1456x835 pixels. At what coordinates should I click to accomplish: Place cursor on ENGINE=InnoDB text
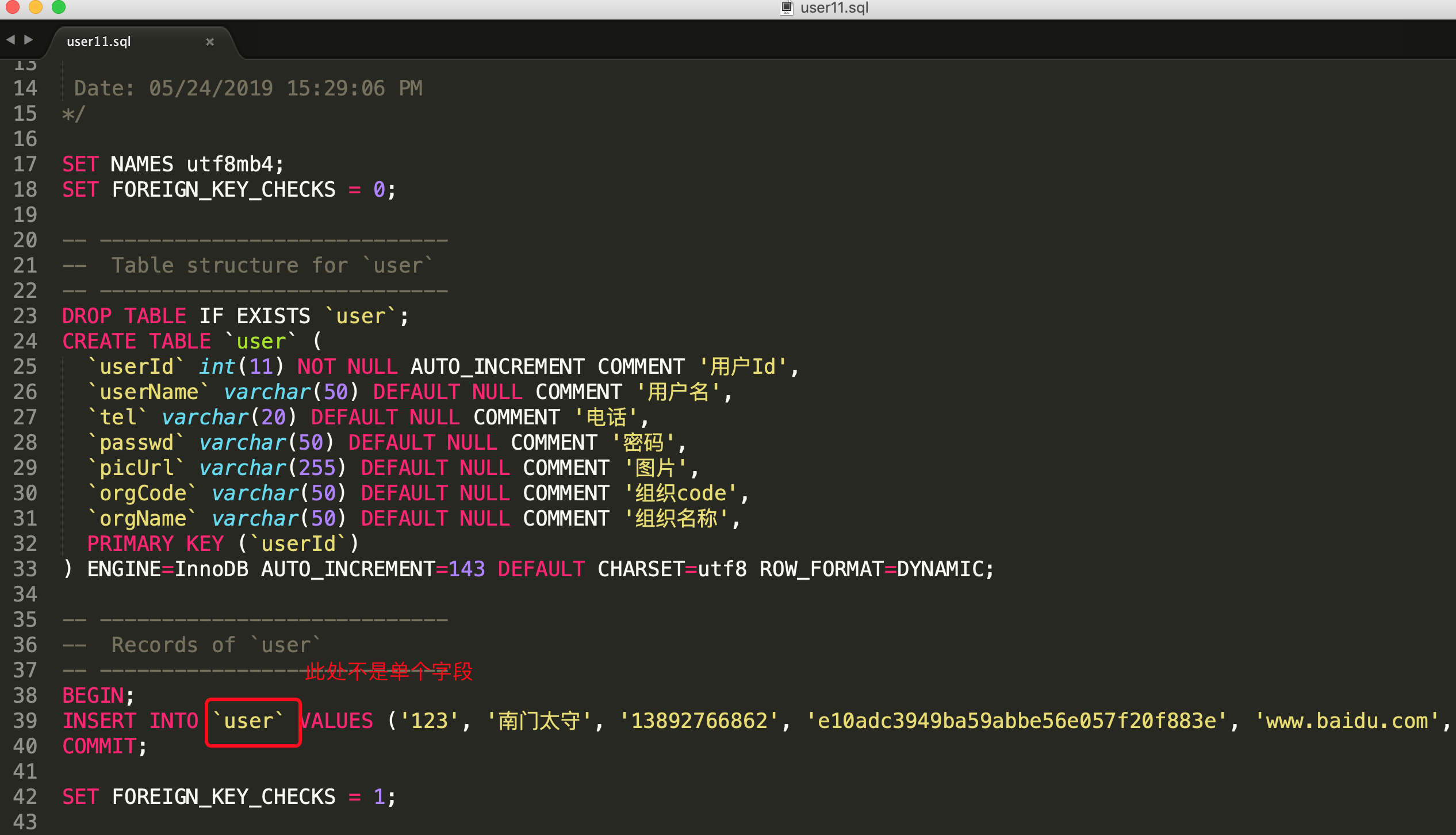tap(167, 569)
